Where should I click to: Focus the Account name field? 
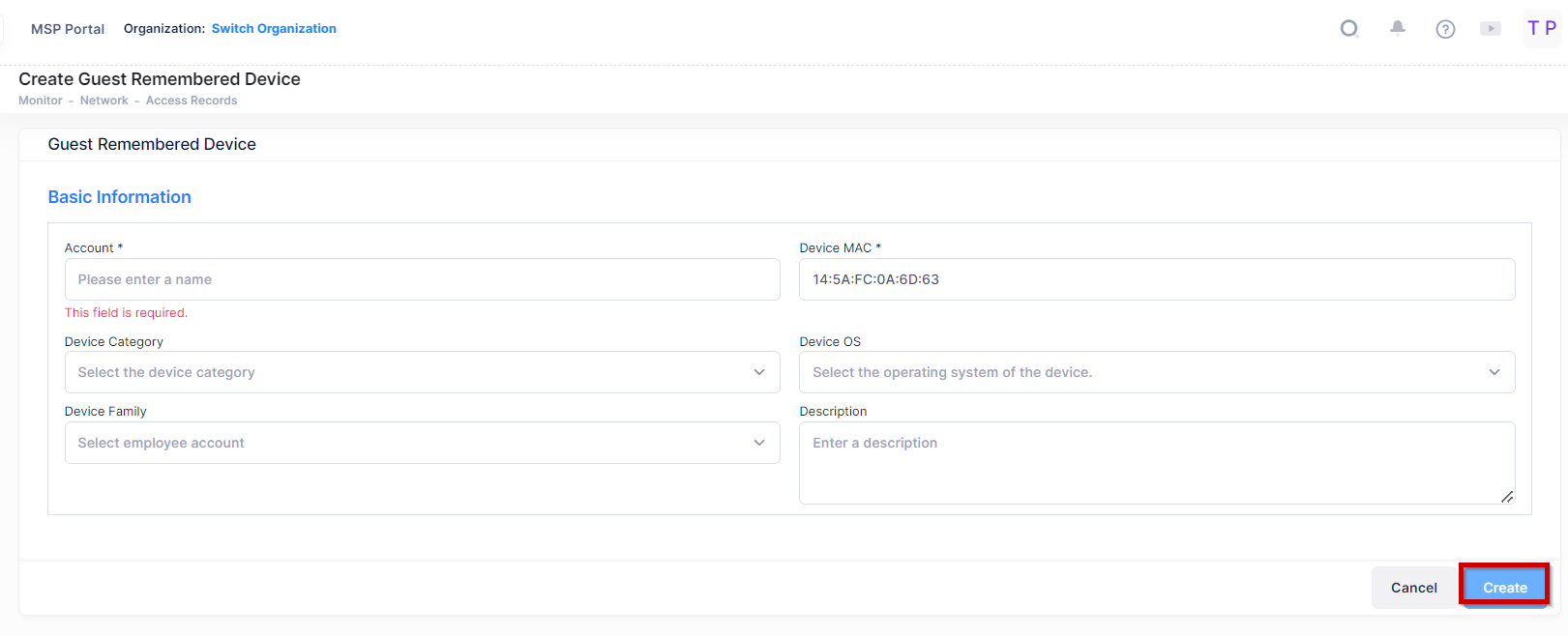point(422,279)
